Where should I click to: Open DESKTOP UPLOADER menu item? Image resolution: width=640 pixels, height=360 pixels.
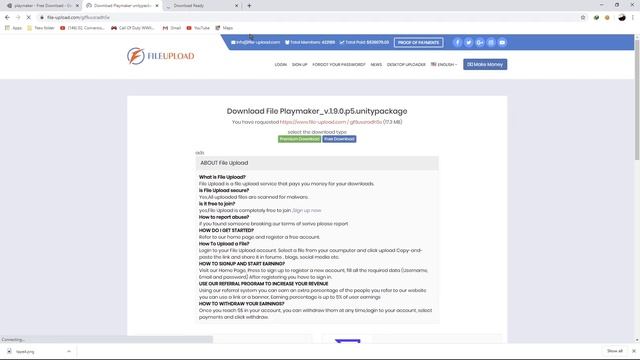406,64
